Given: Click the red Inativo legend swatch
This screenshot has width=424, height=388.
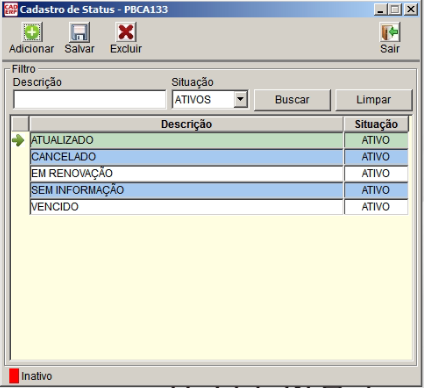Looking at the screenshot, I should tap(14, 376).
